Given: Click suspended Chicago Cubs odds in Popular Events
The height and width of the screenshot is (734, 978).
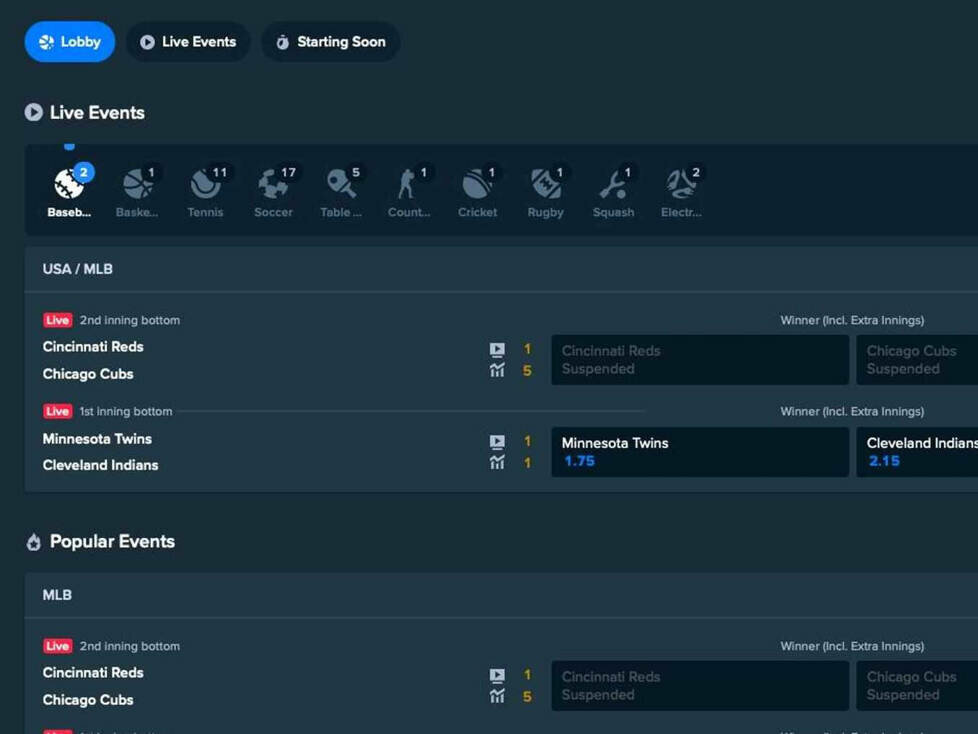Looking at the screenshot, I should 917,686.
